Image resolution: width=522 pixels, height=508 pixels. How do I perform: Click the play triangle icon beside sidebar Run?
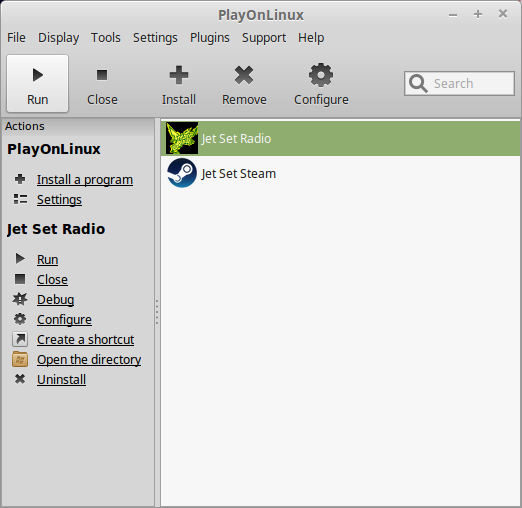pyautogui.click(x=20, y=259)
